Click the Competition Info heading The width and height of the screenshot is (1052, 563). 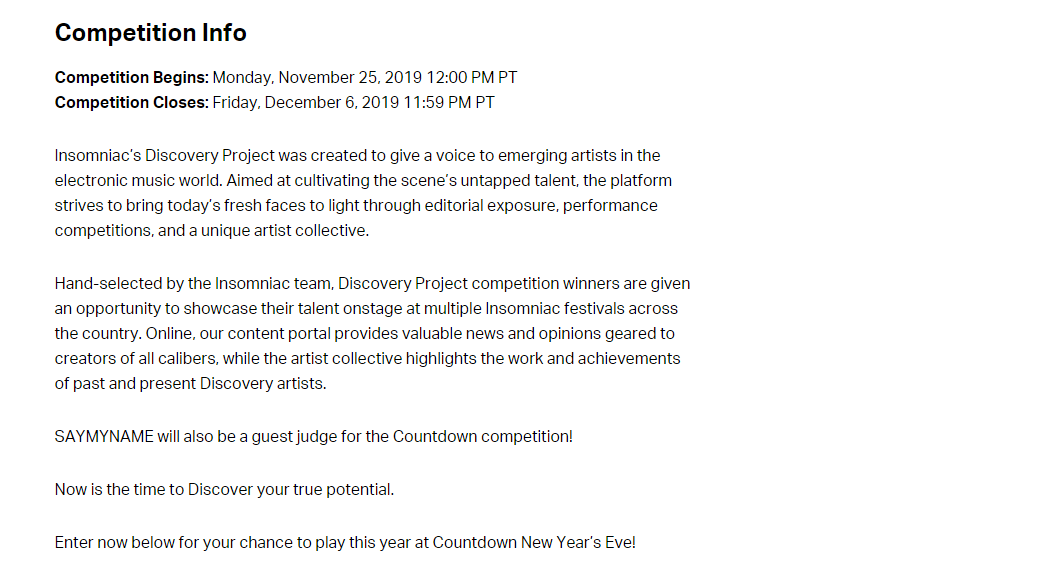pyautogui.click(x=150, y=33)
